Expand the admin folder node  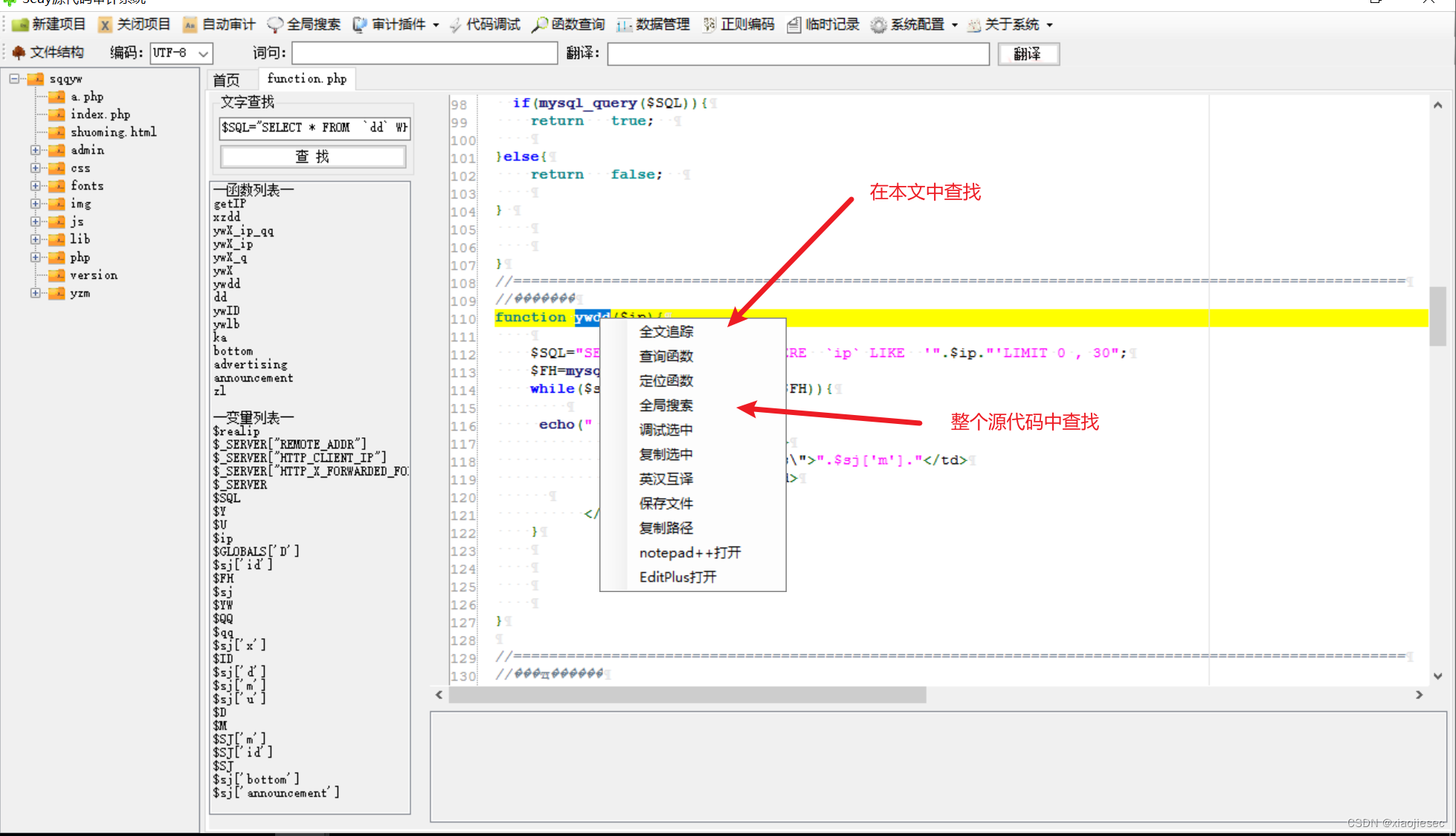tap(36, 150)
